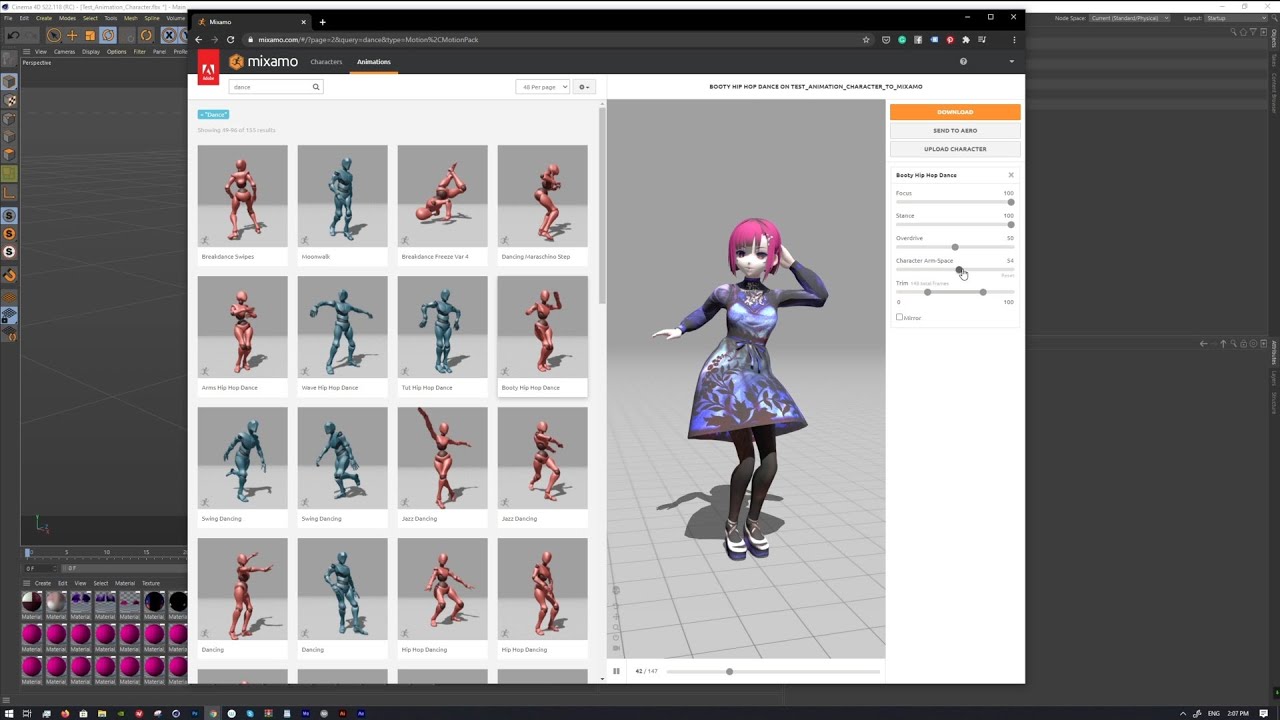Click the Pocket extension icon
1280x720 pixels.
pyautogui.click(x=886, y=40)
